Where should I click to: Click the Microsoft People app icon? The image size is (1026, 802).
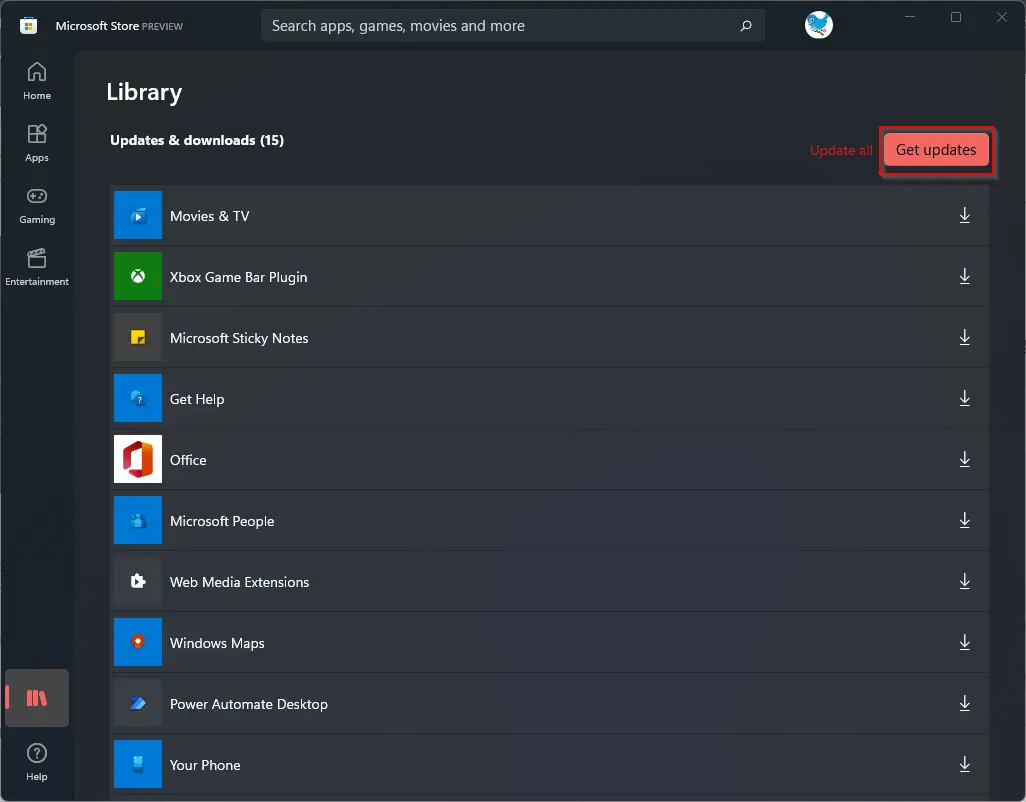(x=137, y=520)
